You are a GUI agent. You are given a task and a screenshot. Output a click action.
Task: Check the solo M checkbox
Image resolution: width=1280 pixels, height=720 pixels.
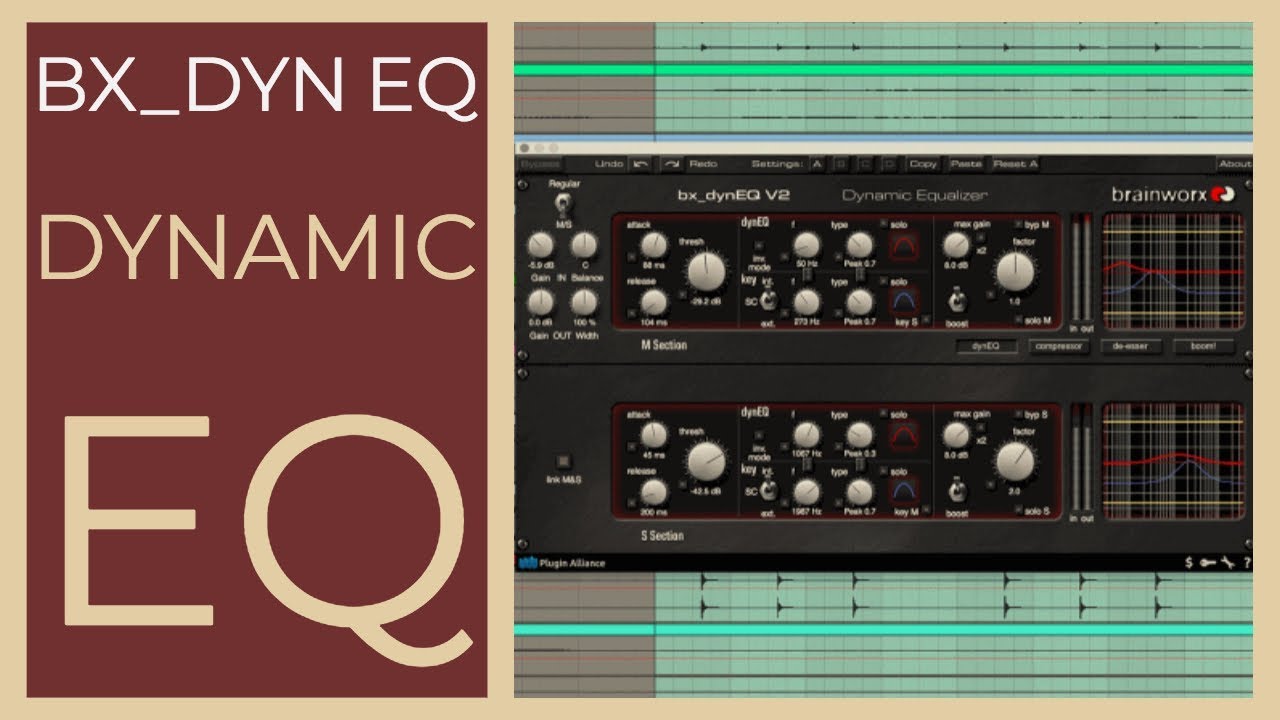[x=1018, y=320]
